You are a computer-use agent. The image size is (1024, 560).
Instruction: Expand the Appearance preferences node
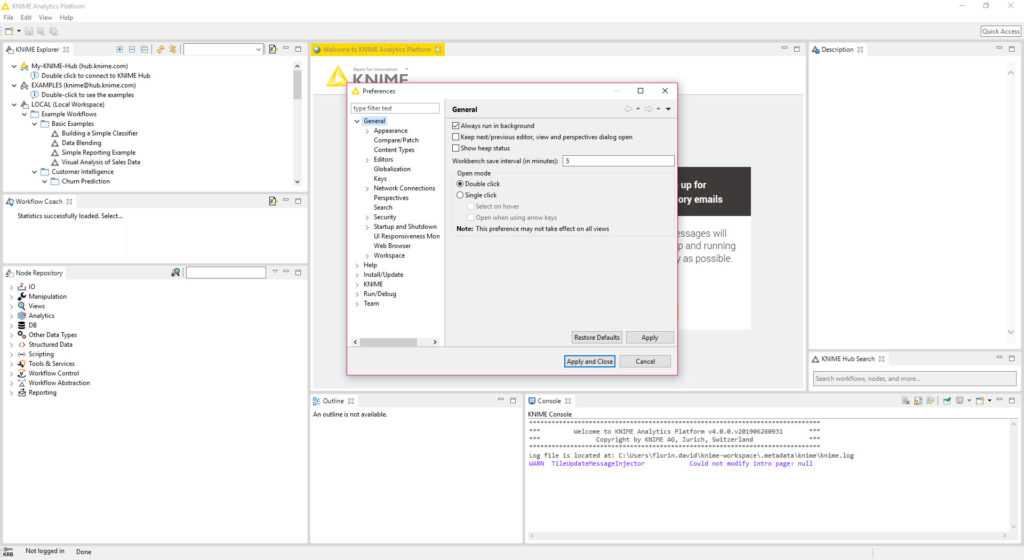[367, 131]
